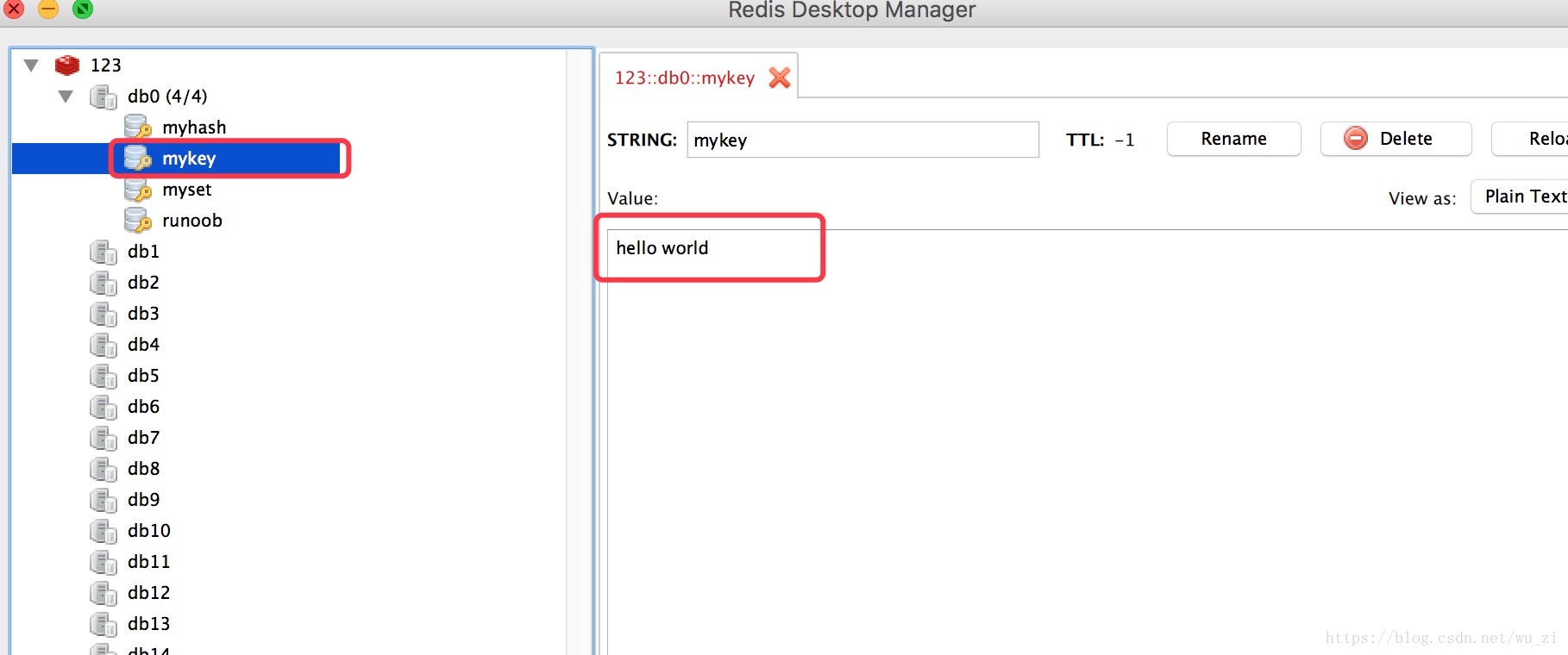Collapse the db0 database node
Image resolution: width=1568 pixels, height=655 pixels.
[x=66, y=97]
